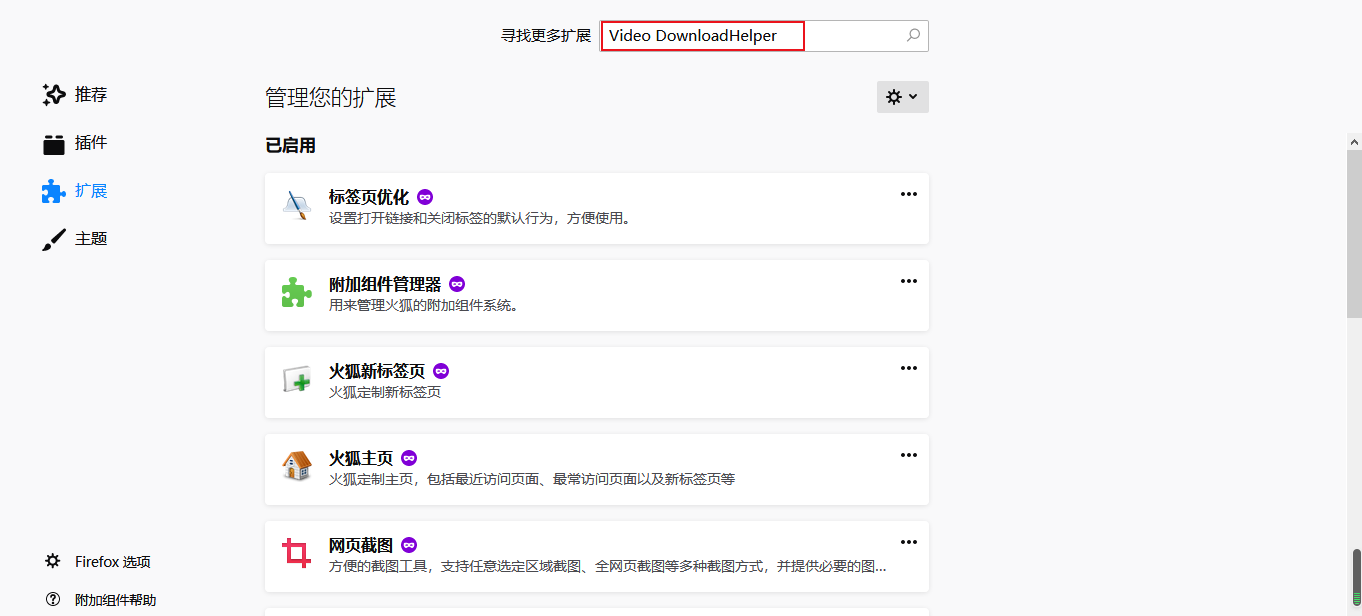Image resolution: width=1362 pixels, height=616 pixels.
Task: Click the purple badge beside 标签页优化
Action: pyautogui.click(x=425, y=197)
